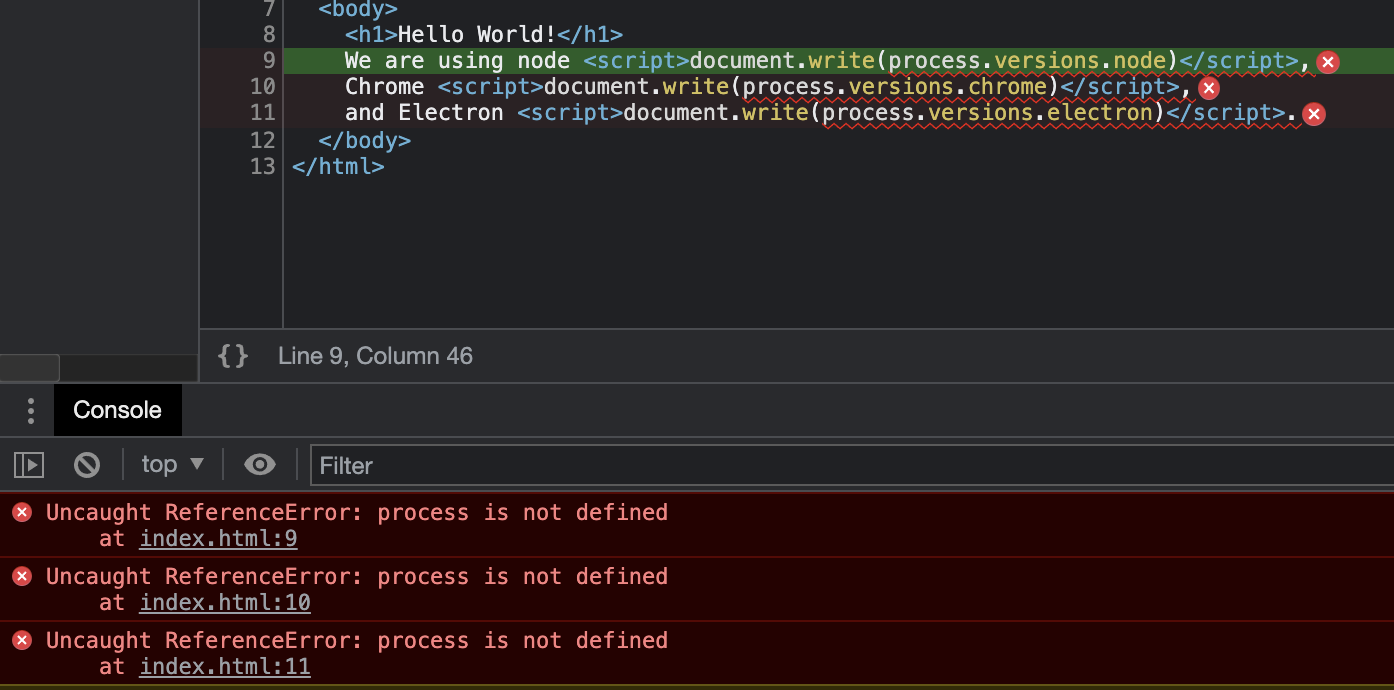Viewport: 1394px width, 690px height.
Task: Click the Hello World! heading text in code
Action: pyautogui.click(x=477, y=35)
